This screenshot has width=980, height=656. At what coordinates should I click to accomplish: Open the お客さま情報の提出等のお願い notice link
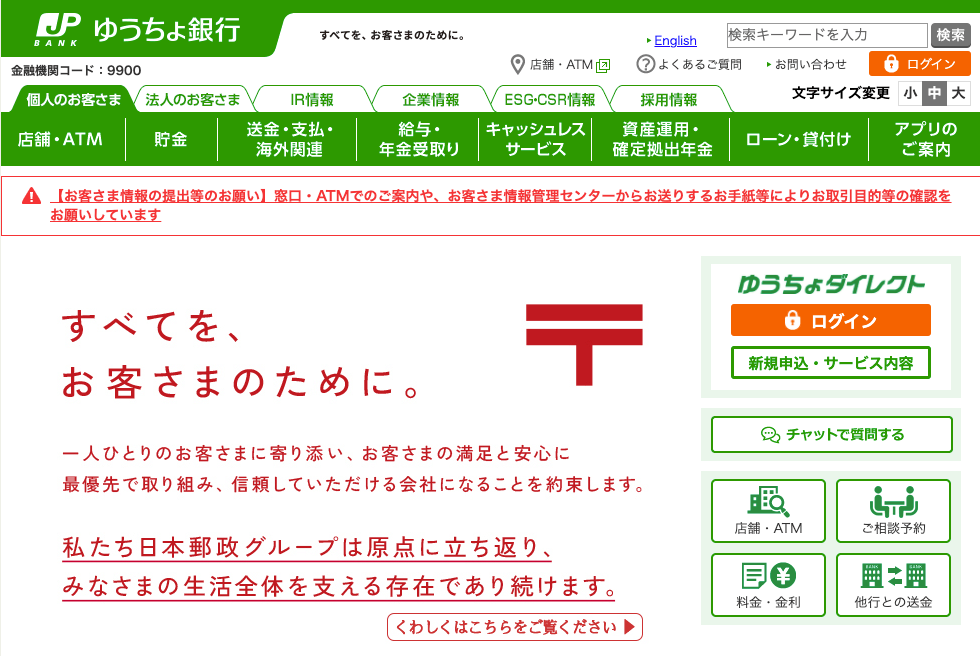pos(501,205)
